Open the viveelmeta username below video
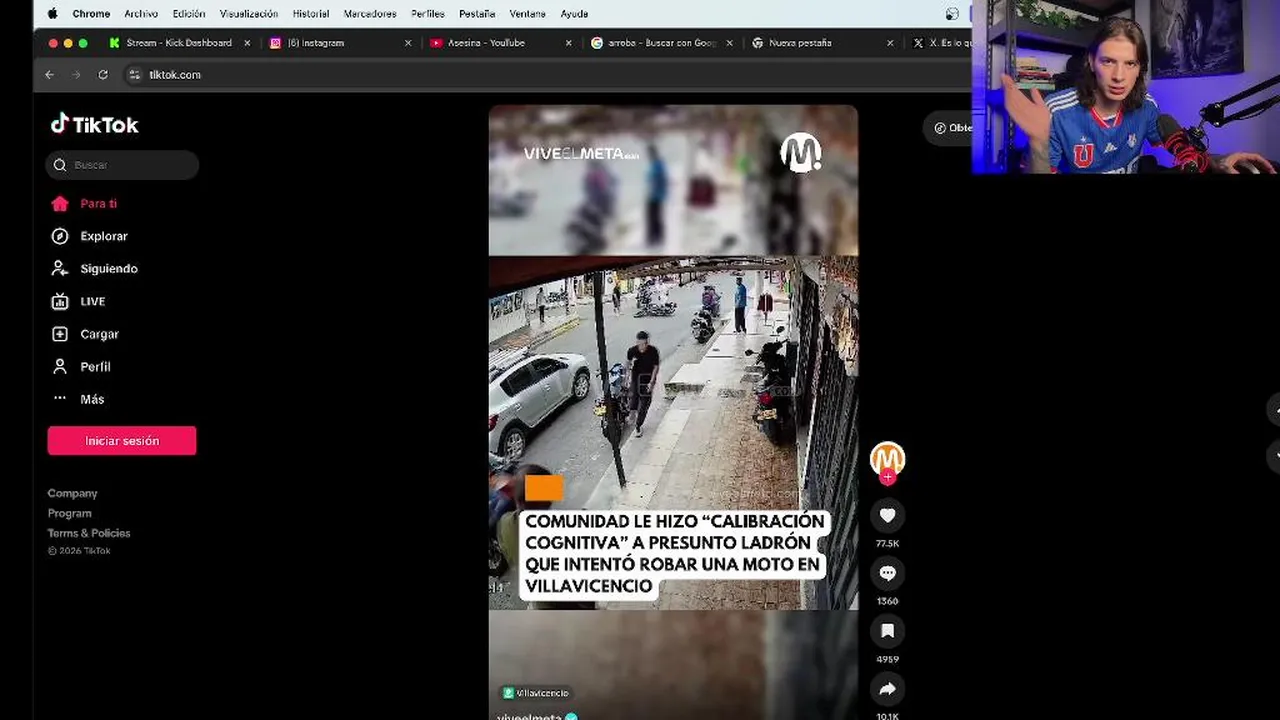Image resolution: width=1280 pixels, height=720 pixels. 530,717
